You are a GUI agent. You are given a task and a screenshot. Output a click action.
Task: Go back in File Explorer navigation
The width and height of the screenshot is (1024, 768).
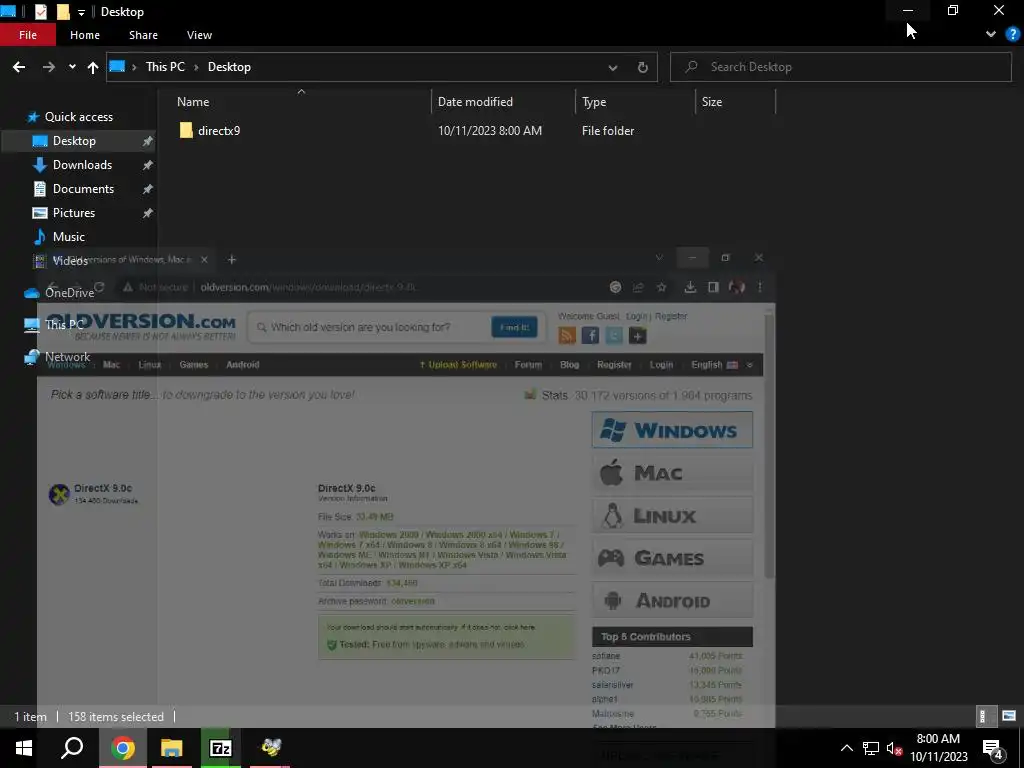(x=19, y=67)
